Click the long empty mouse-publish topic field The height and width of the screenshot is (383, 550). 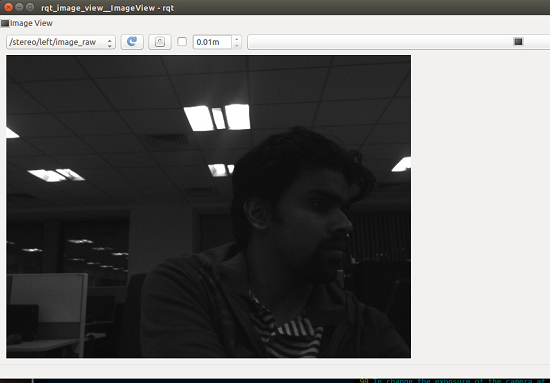(x=398, y=42)
